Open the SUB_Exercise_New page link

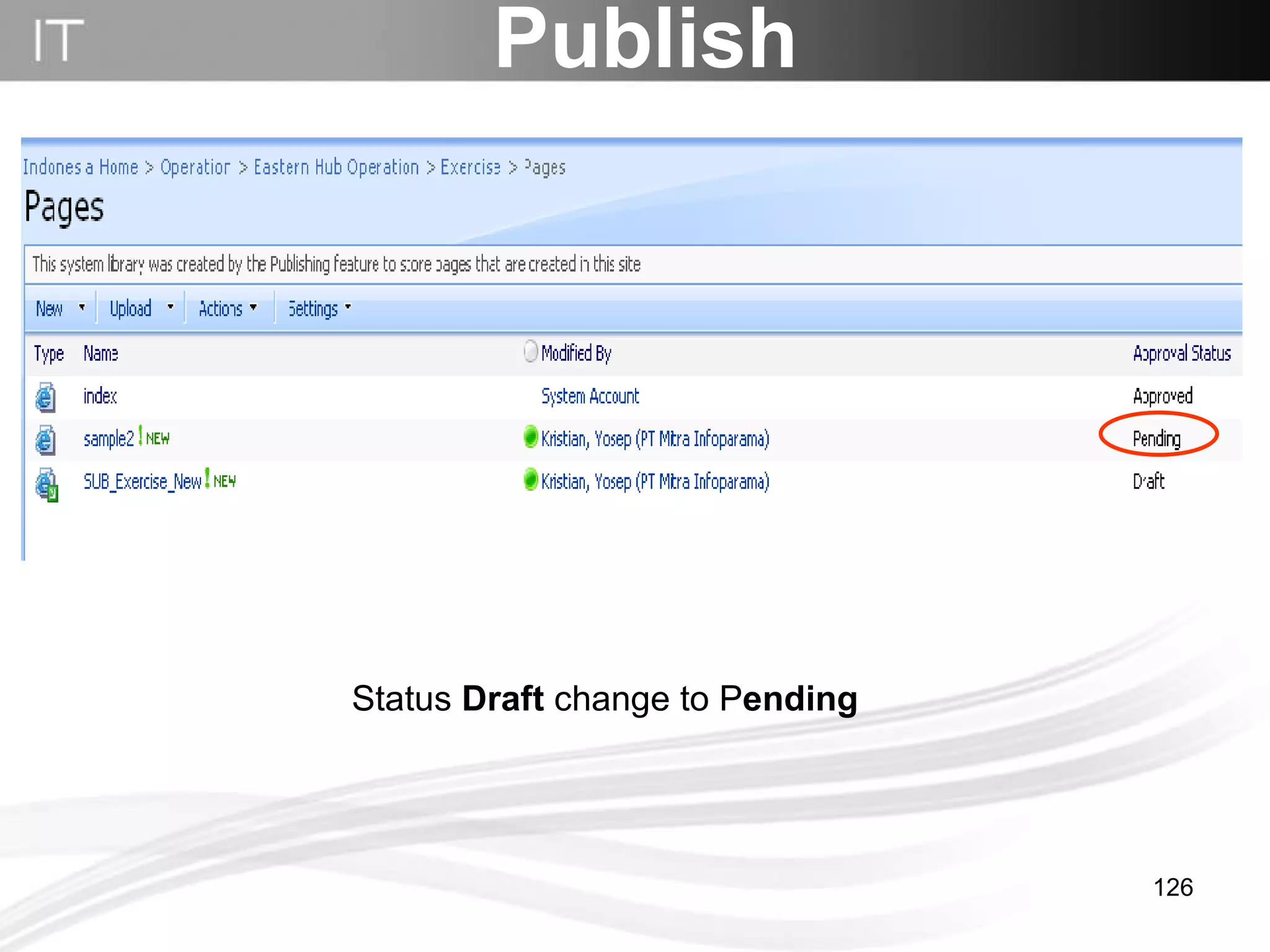click(143, 482)
